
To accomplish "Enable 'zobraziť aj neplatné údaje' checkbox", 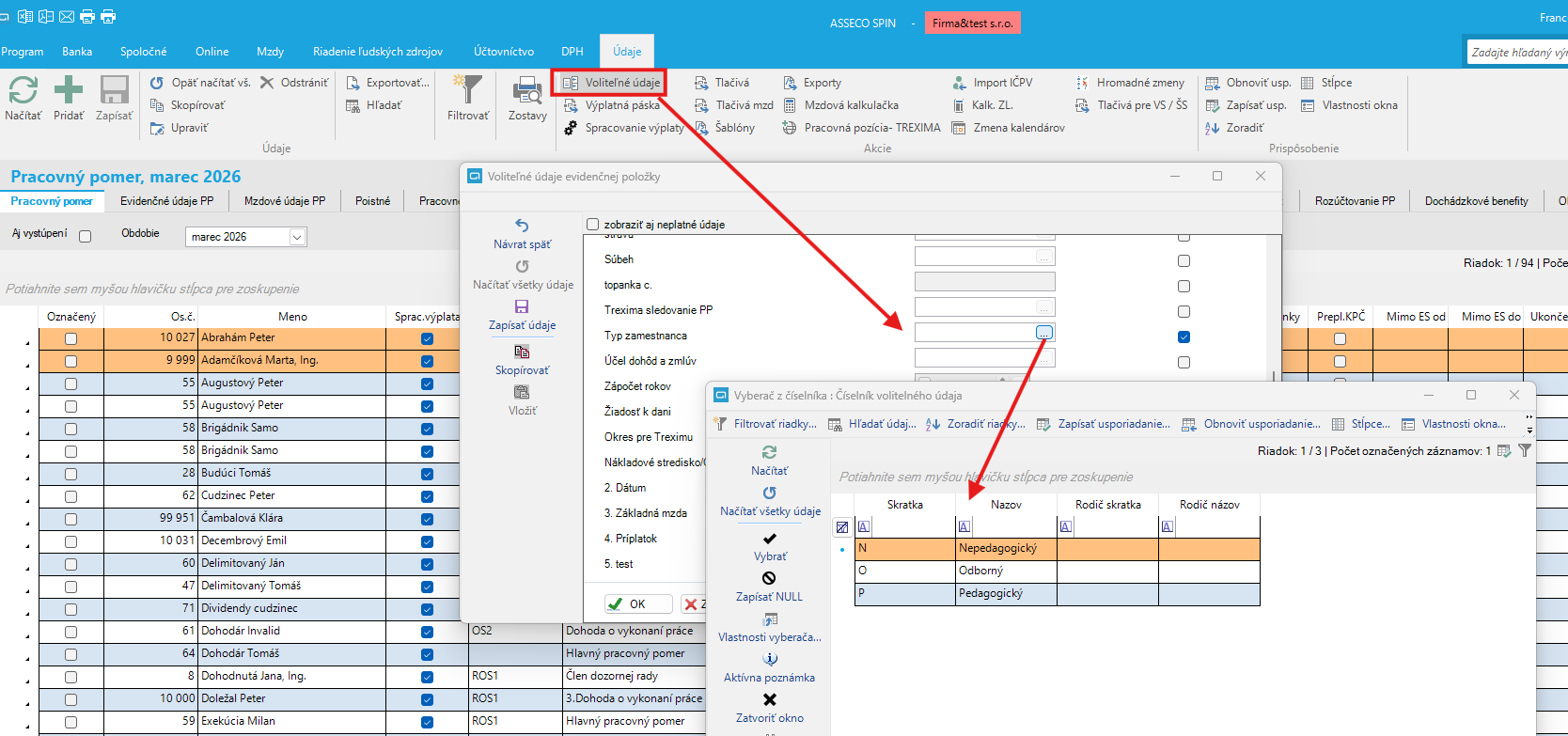I will click(592, 225).
